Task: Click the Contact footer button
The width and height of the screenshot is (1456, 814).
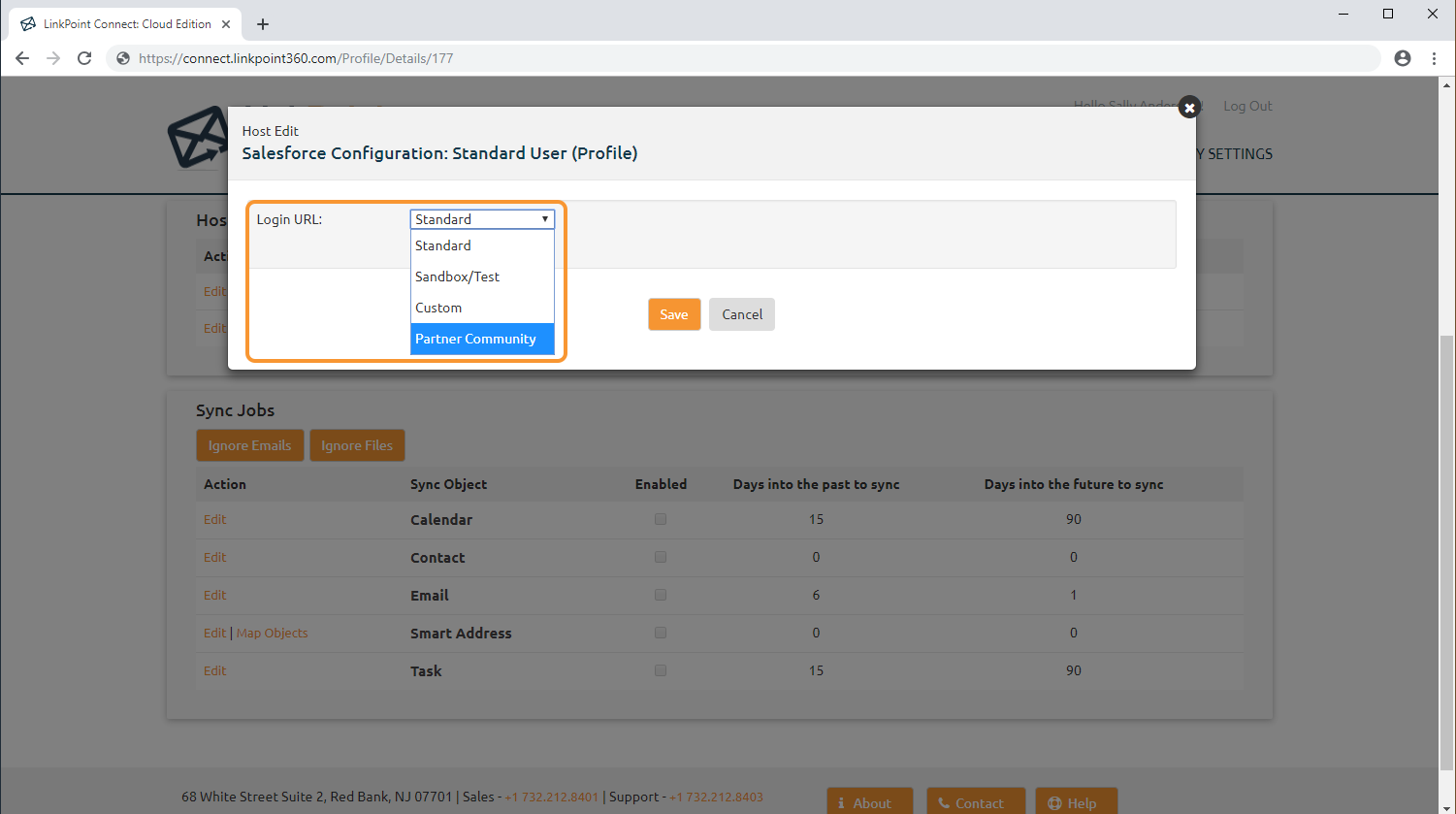Action: click(975, 802)
